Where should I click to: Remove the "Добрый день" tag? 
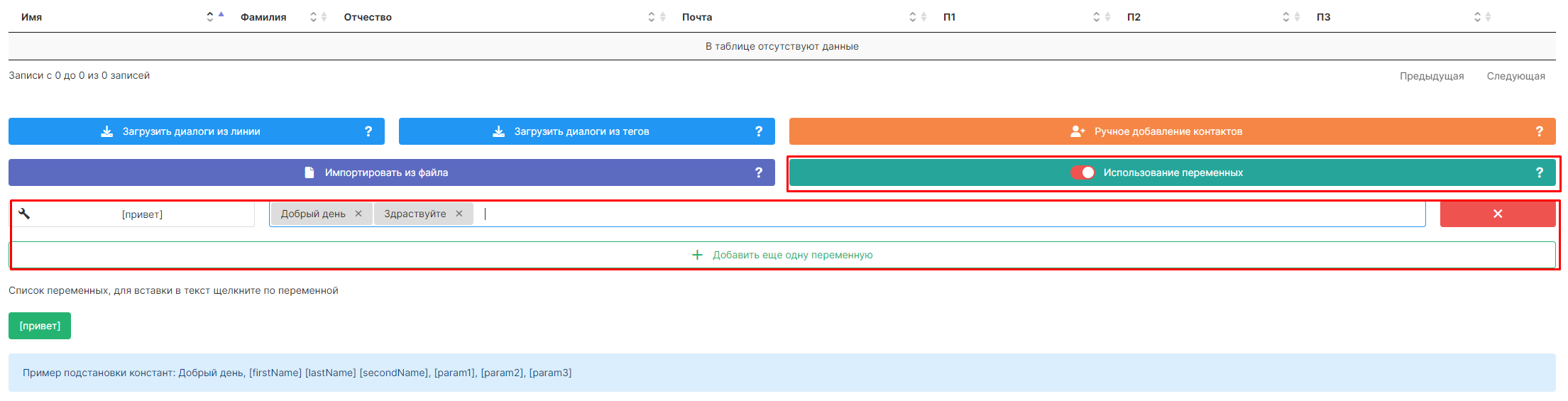[358, 214]
